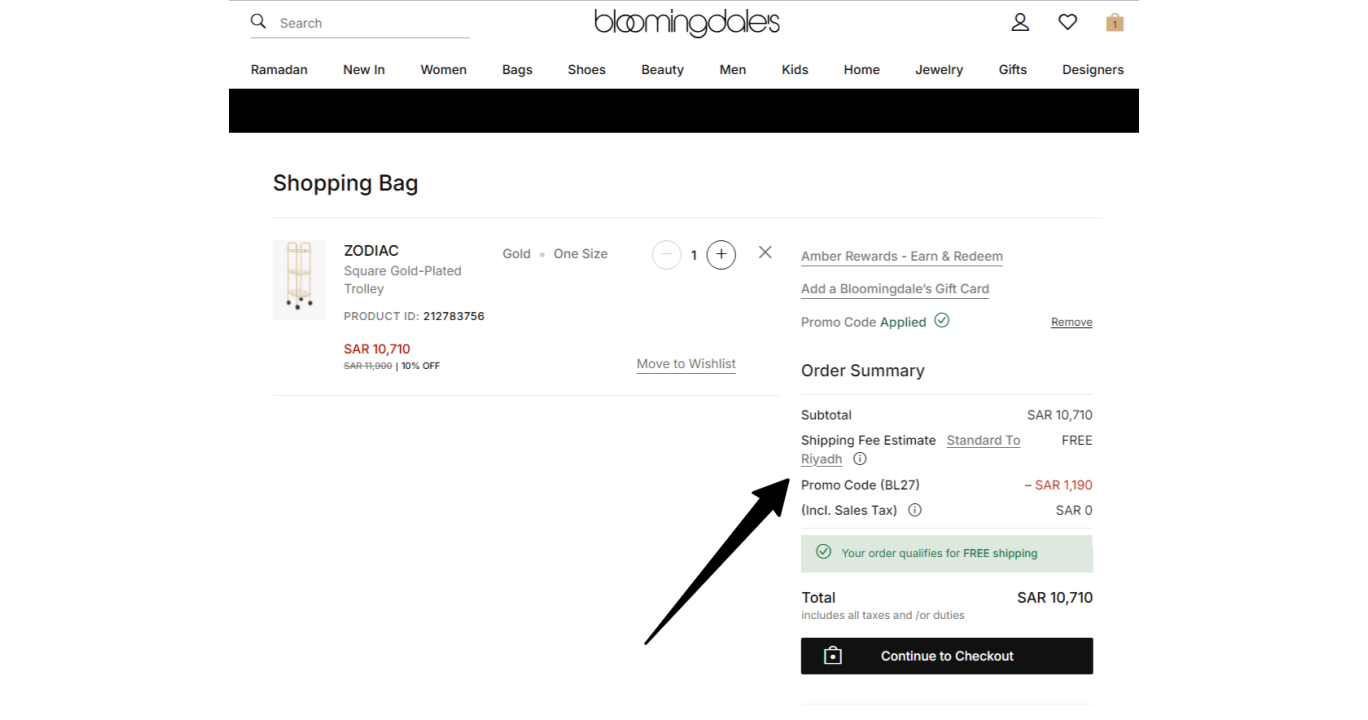
Task: Open the Gifts menu
Action: [1013, 70]
